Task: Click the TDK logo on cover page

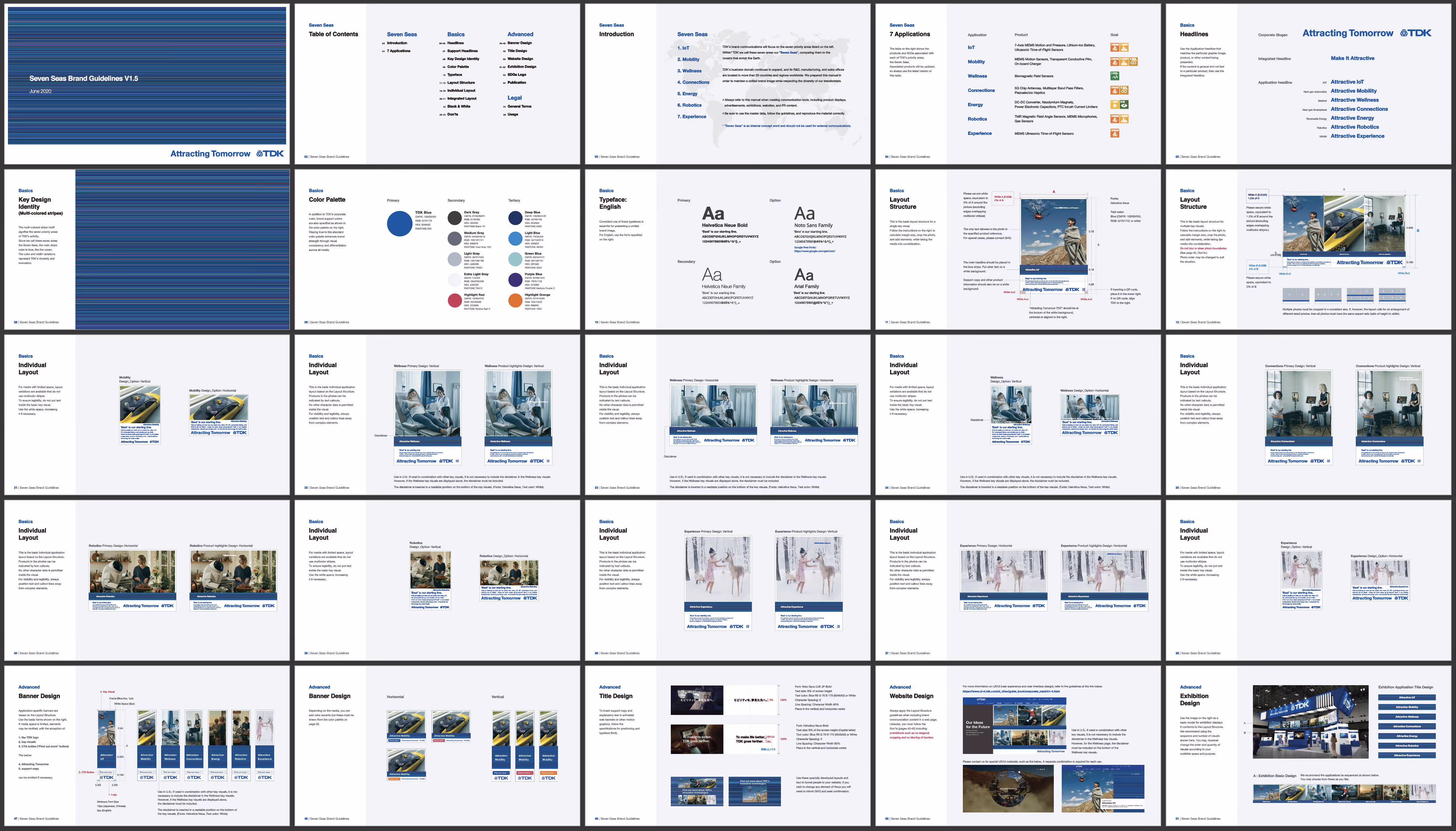Action: tap(270, 153)
